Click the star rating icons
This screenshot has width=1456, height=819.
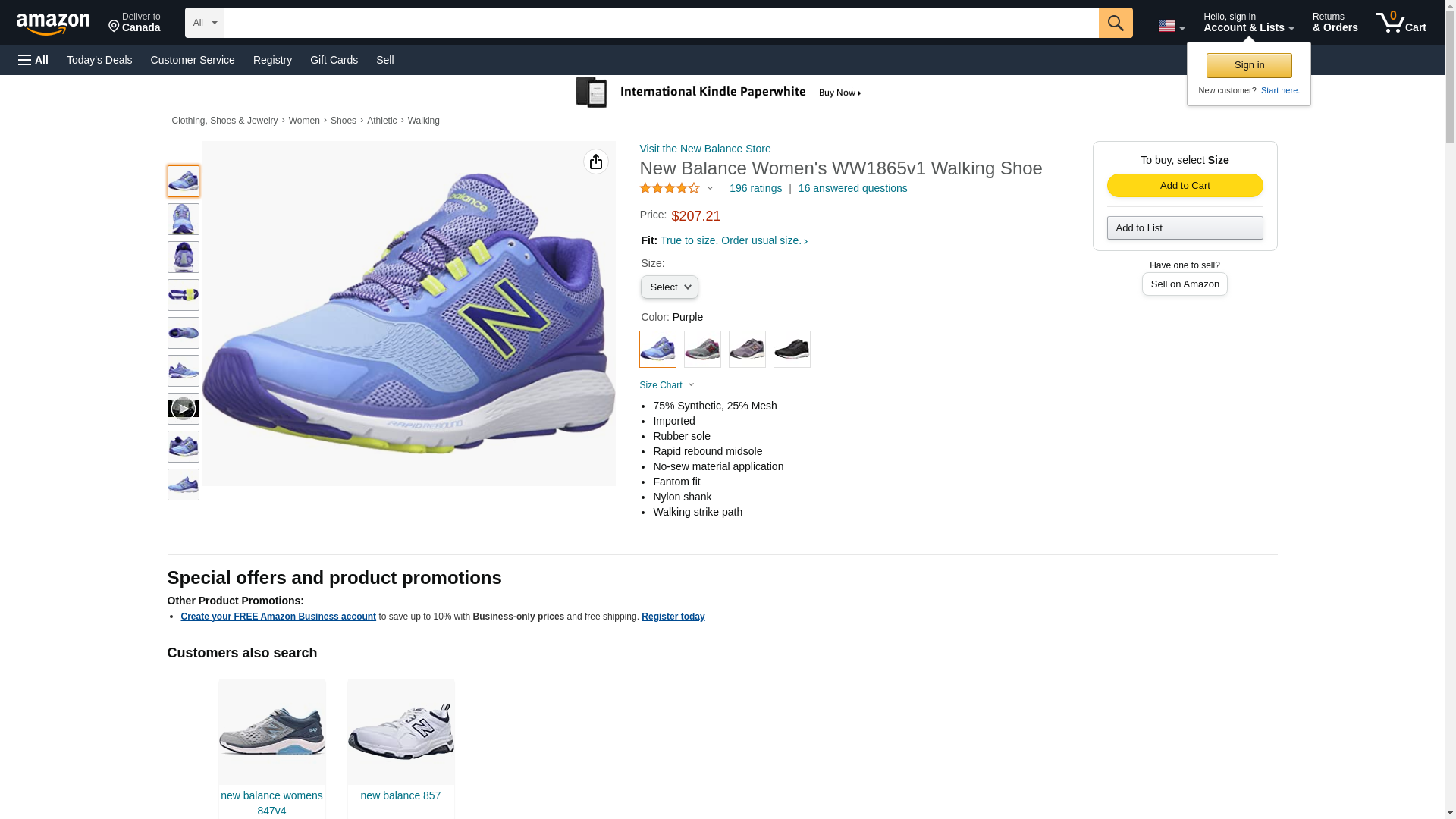coord(670,188)
